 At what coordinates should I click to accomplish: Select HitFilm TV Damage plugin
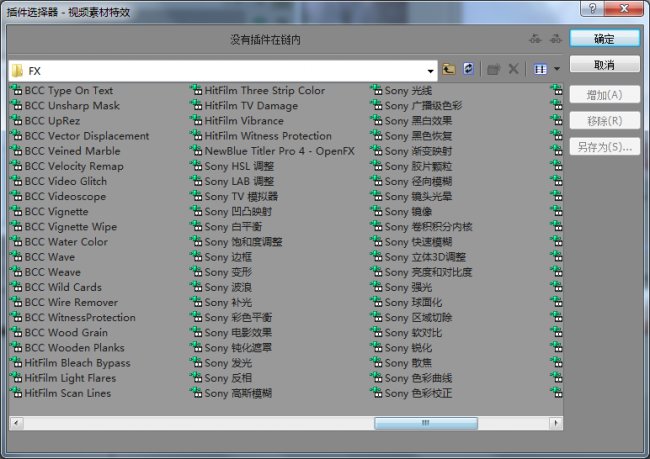[x=244, y=106]
